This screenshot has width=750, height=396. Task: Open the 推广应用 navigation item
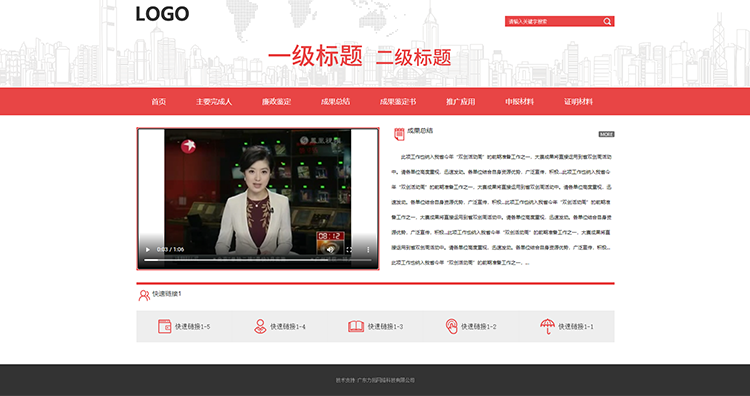tap(460, 101)
